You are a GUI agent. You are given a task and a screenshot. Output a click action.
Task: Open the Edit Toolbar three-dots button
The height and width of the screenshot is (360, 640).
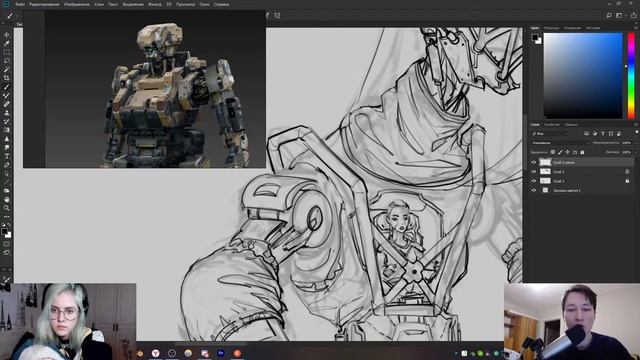(x=7, y=217)
